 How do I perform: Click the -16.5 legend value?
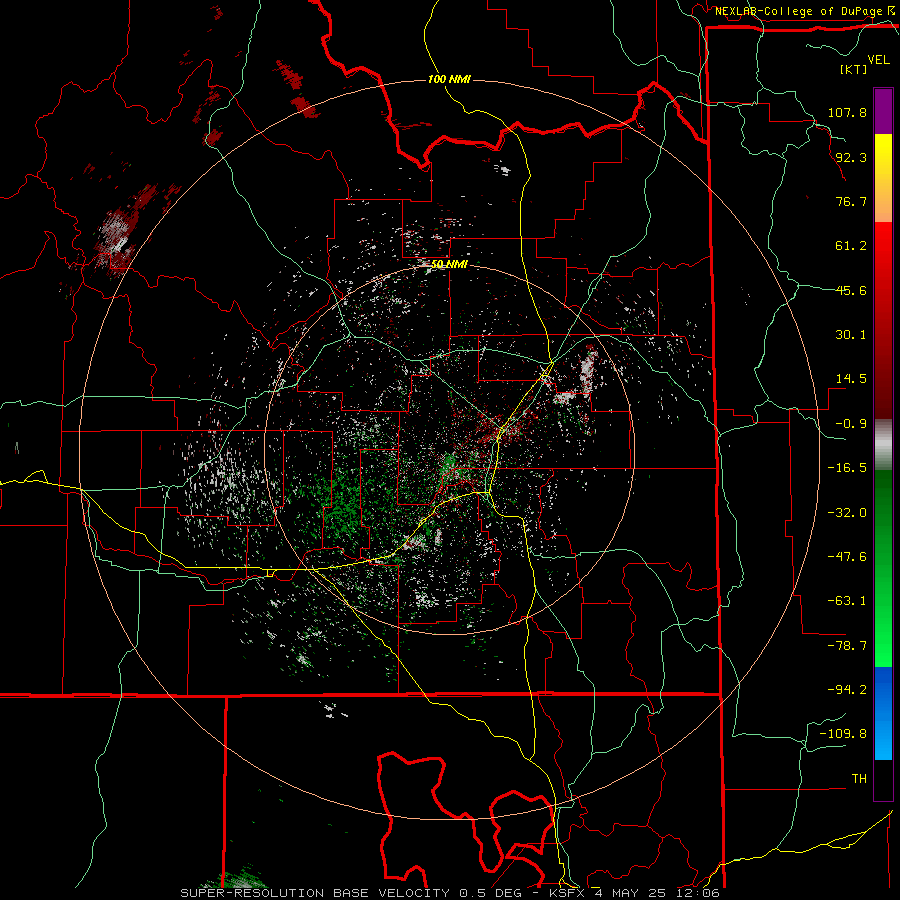[x=847, y=468]
